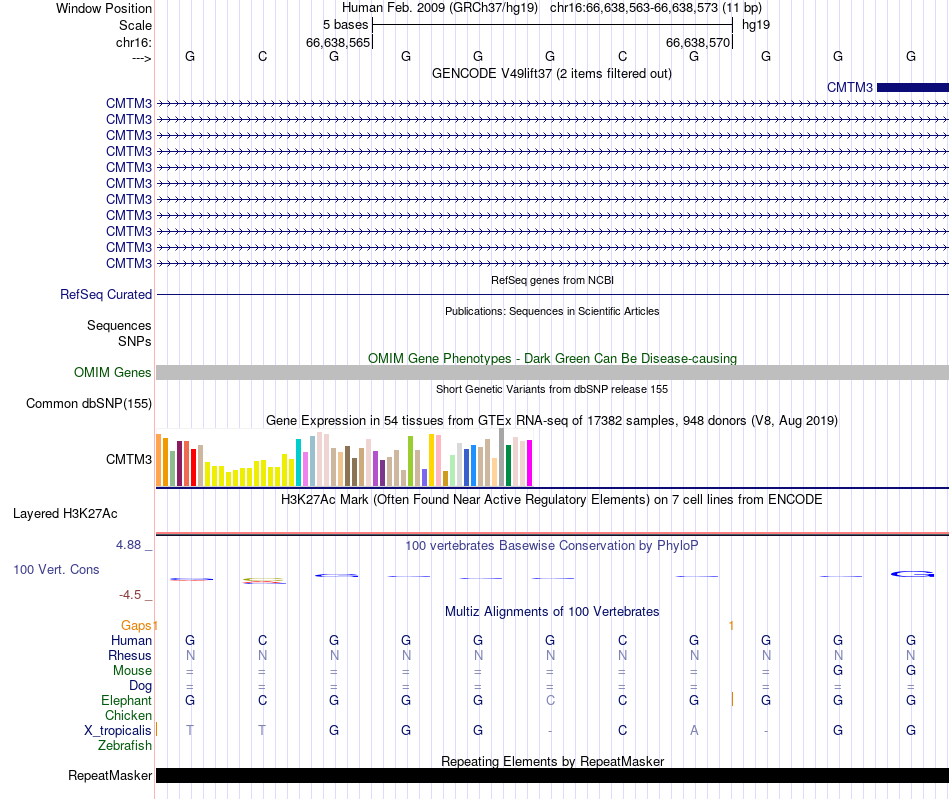Viewport: 950px width, 799px height.
Task: Open 'RefSeq genes from NCBI' track title
Action: (552, 280)
